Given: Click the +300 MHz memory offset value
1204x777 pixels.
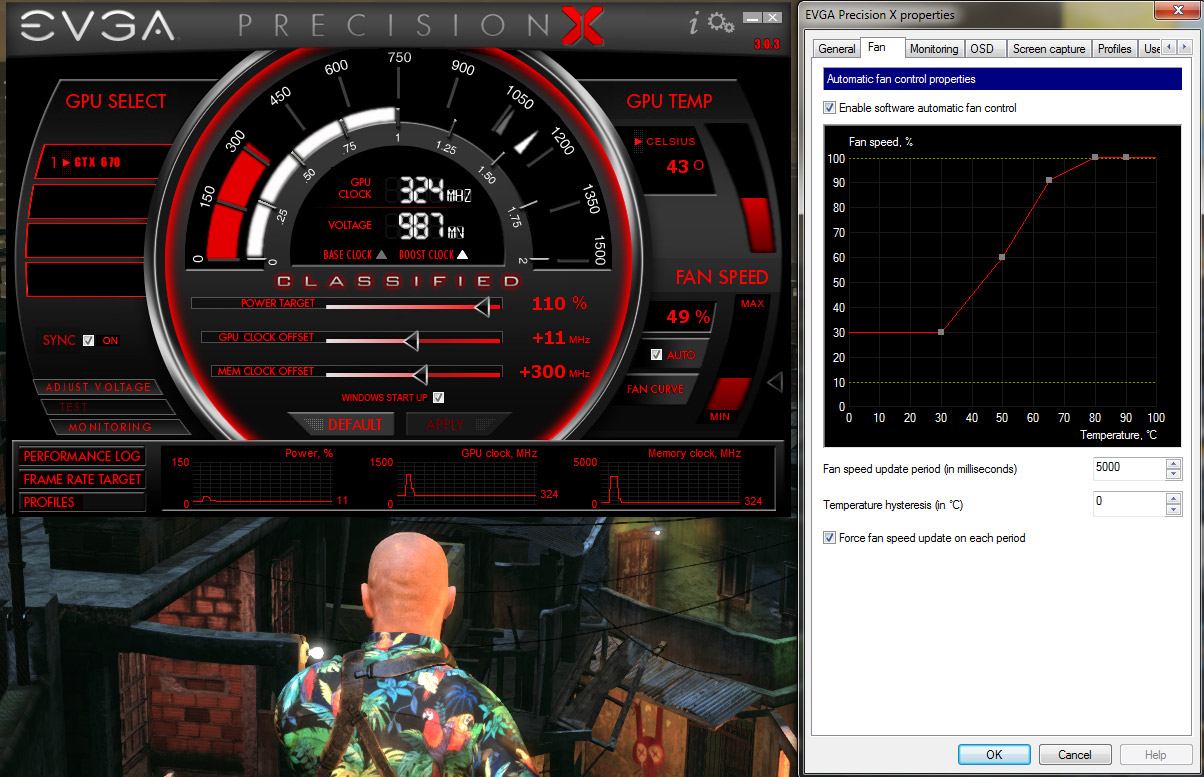Looking at the screenshot, I should coord(555,372).
